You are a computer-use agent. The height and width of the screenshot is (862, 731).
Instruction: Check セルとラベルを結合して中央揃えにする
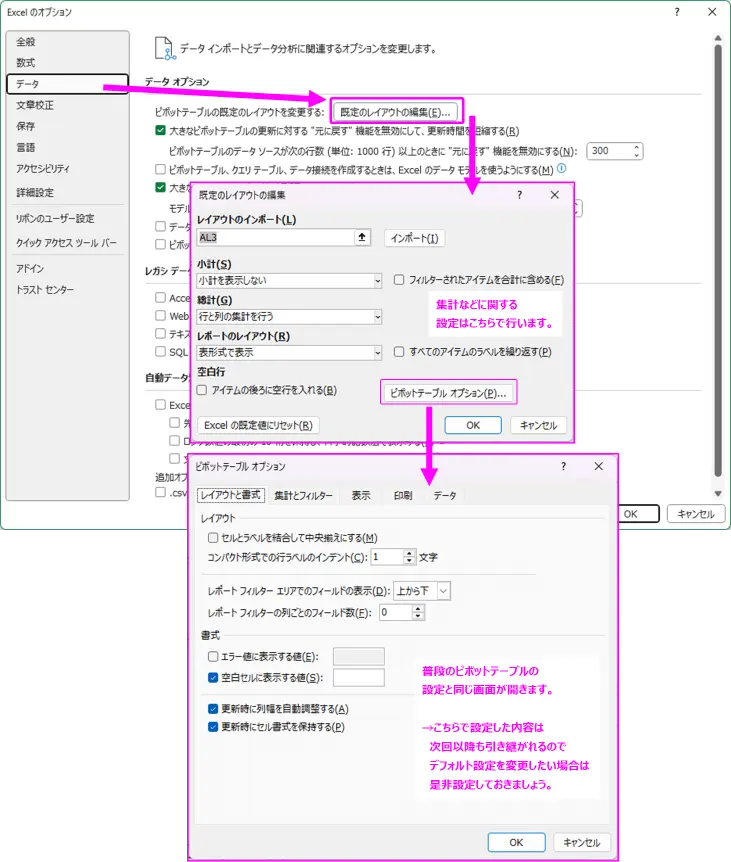213,538
